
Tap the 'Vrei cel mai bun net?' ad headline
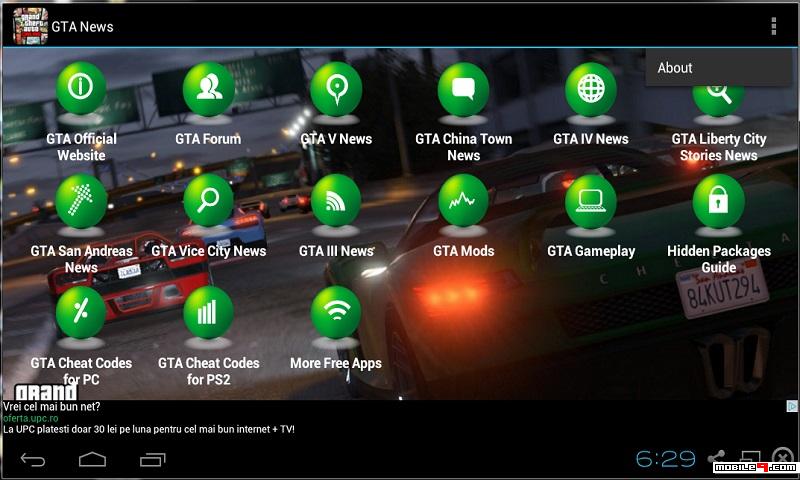click(52, 407)
